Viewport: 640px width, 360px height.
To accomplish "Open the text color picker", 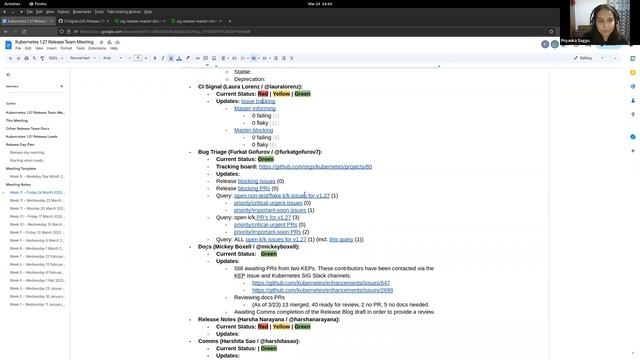I will coord(179,58).
